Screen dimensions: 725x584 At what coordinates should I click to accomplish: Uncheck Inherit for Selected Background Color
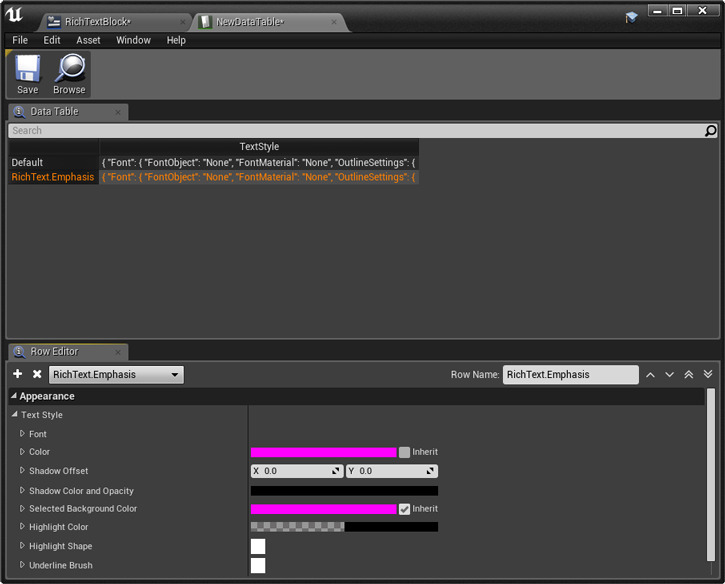404,509
